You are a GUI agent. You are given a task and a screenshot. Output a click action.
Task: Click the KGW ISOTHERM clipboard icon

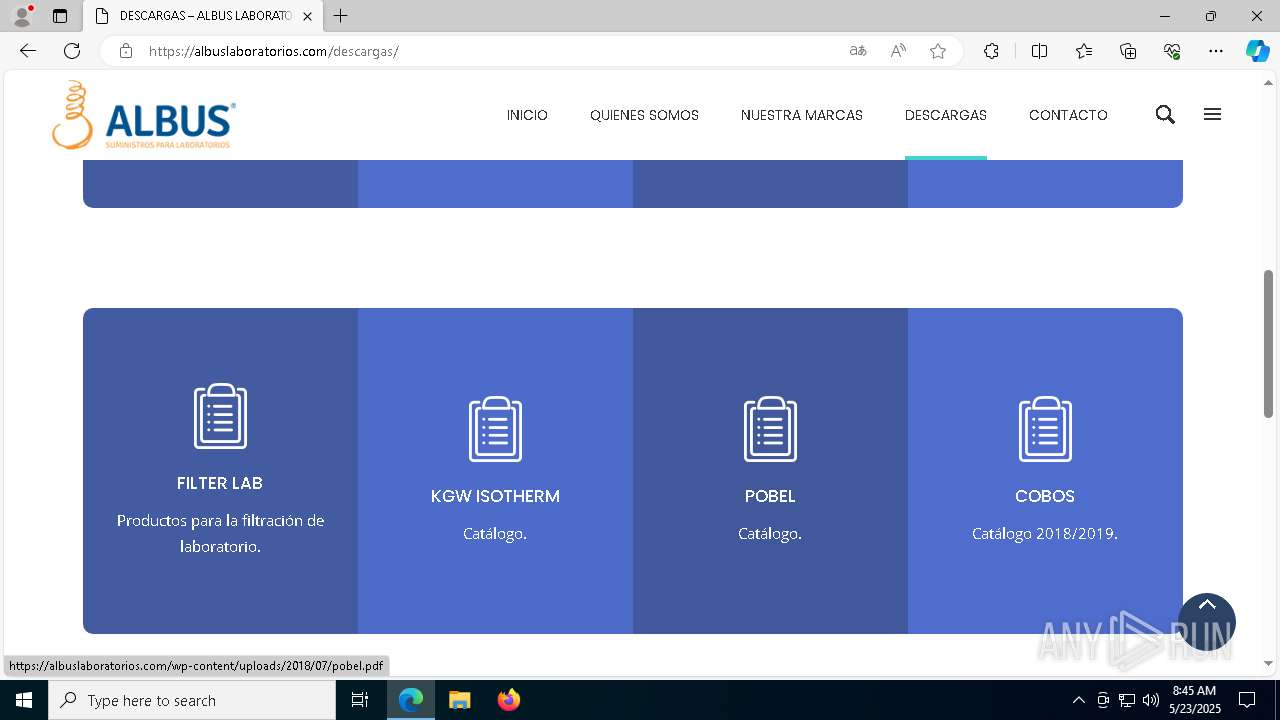[495, 429]
